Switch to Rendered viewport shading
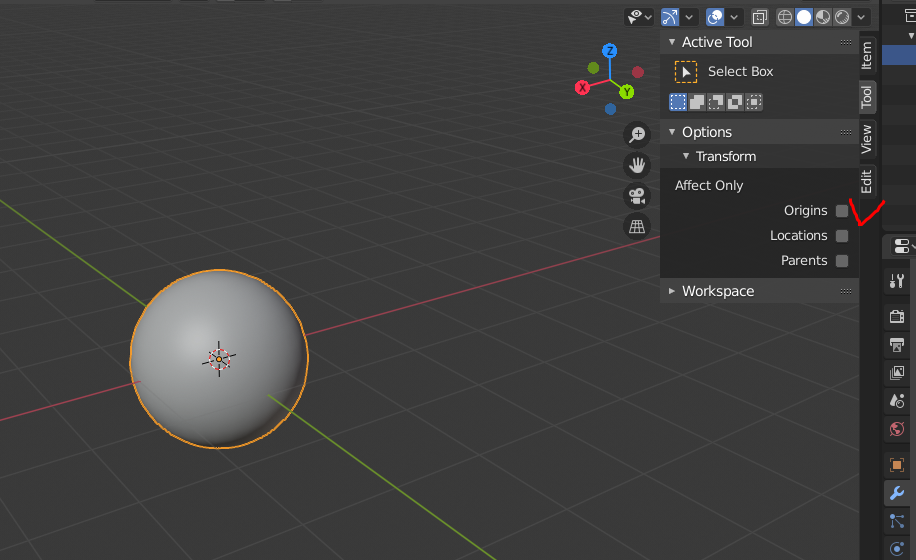 pyautogui.click(x=842, y=18)
